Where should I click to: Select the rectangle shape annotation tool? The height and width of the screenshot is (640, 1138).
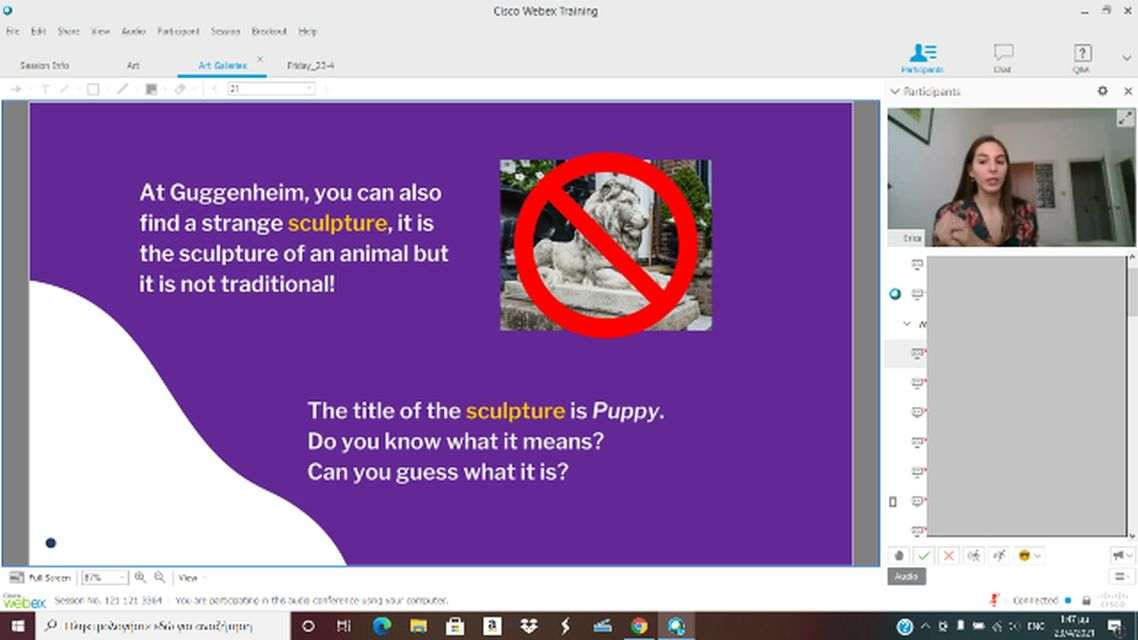pyautogui.click(x=93, y=89)
